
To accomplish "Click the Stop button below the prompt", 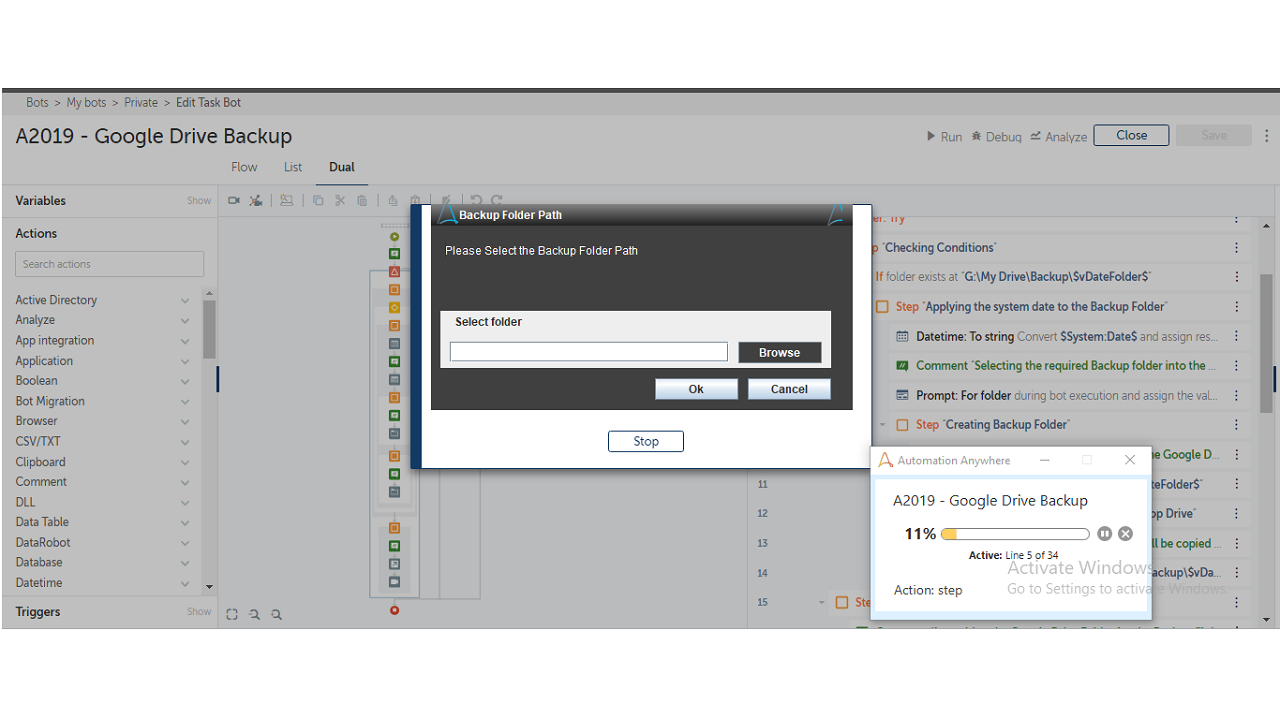I will pyautogui.click(x=646, y=441).
